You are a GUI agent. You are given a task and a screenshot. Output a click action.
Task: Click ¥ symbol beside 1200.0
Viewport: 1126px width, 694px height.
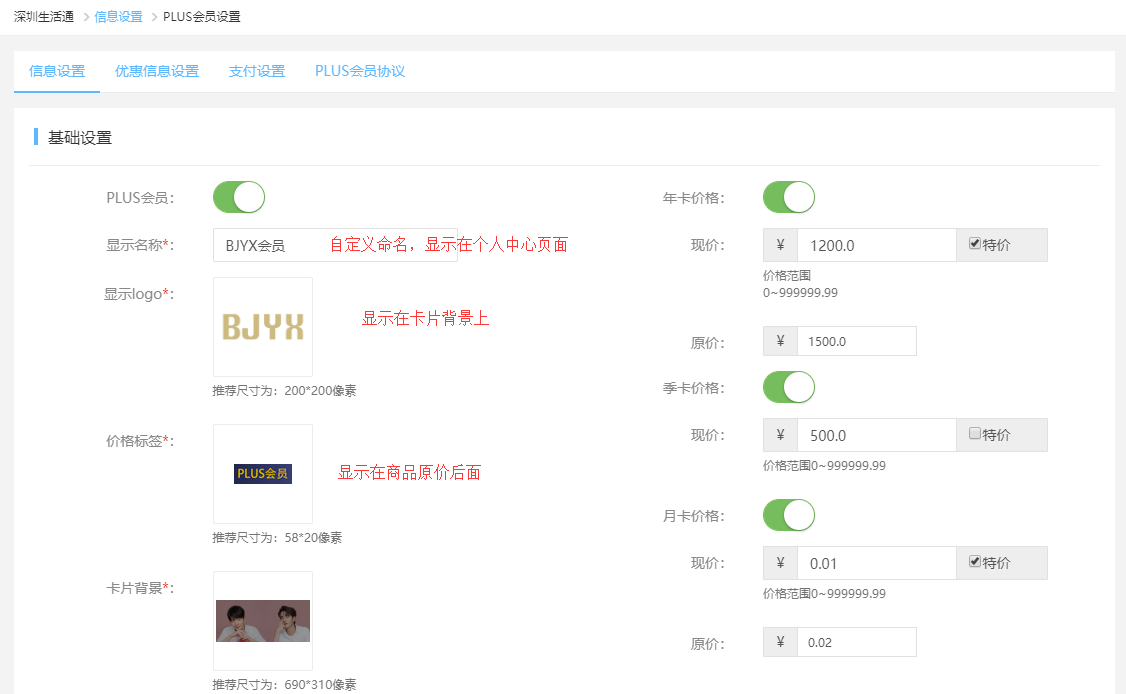point(781,245)
